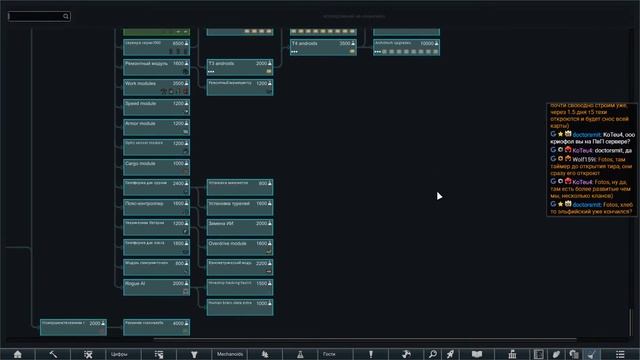Click username Wolf159 in chat overlay
Screen dimensions: 640x360
584,160
